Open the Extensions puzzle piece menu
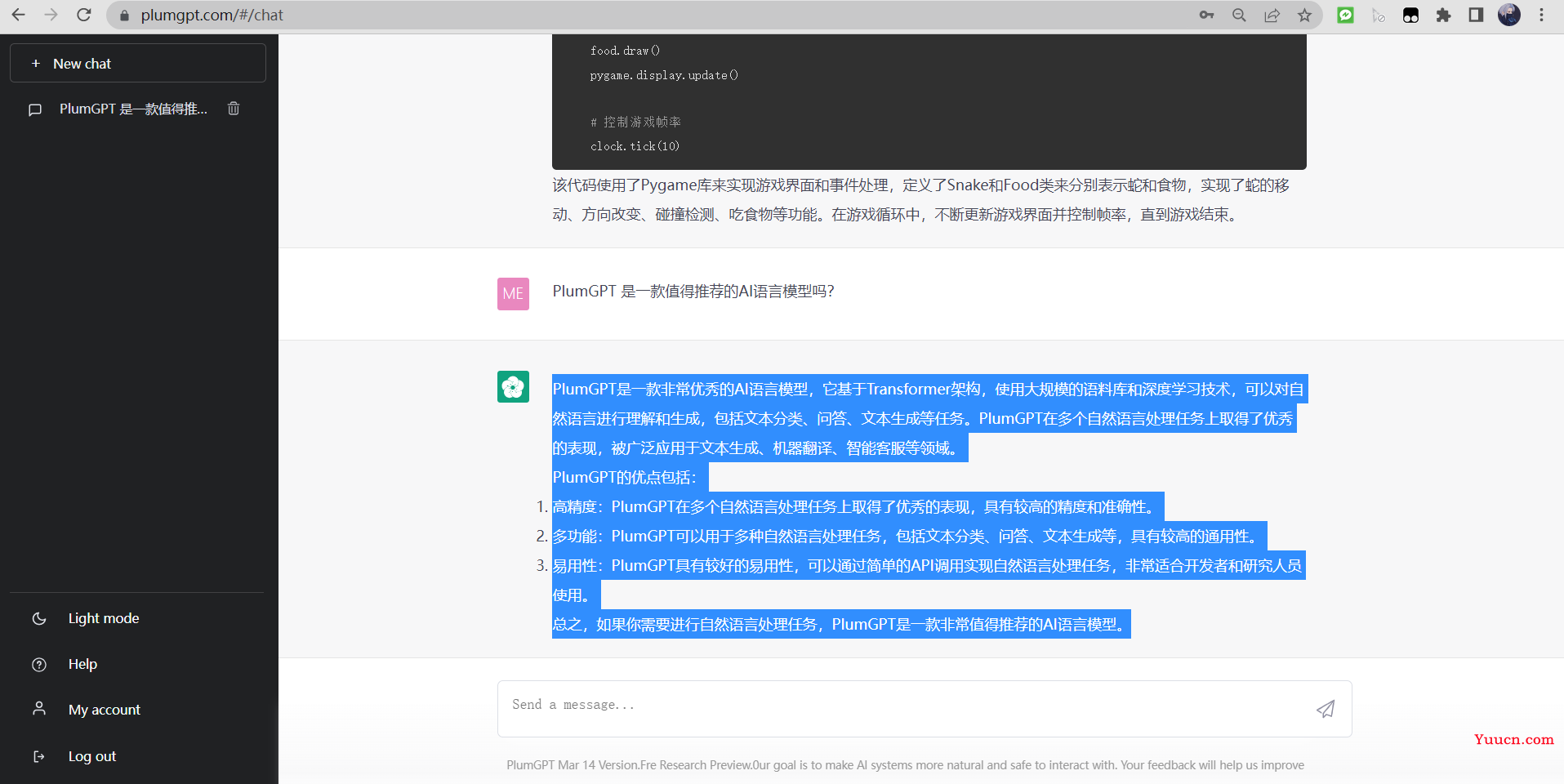The image size is (1564, 784). click(1443, 15)
